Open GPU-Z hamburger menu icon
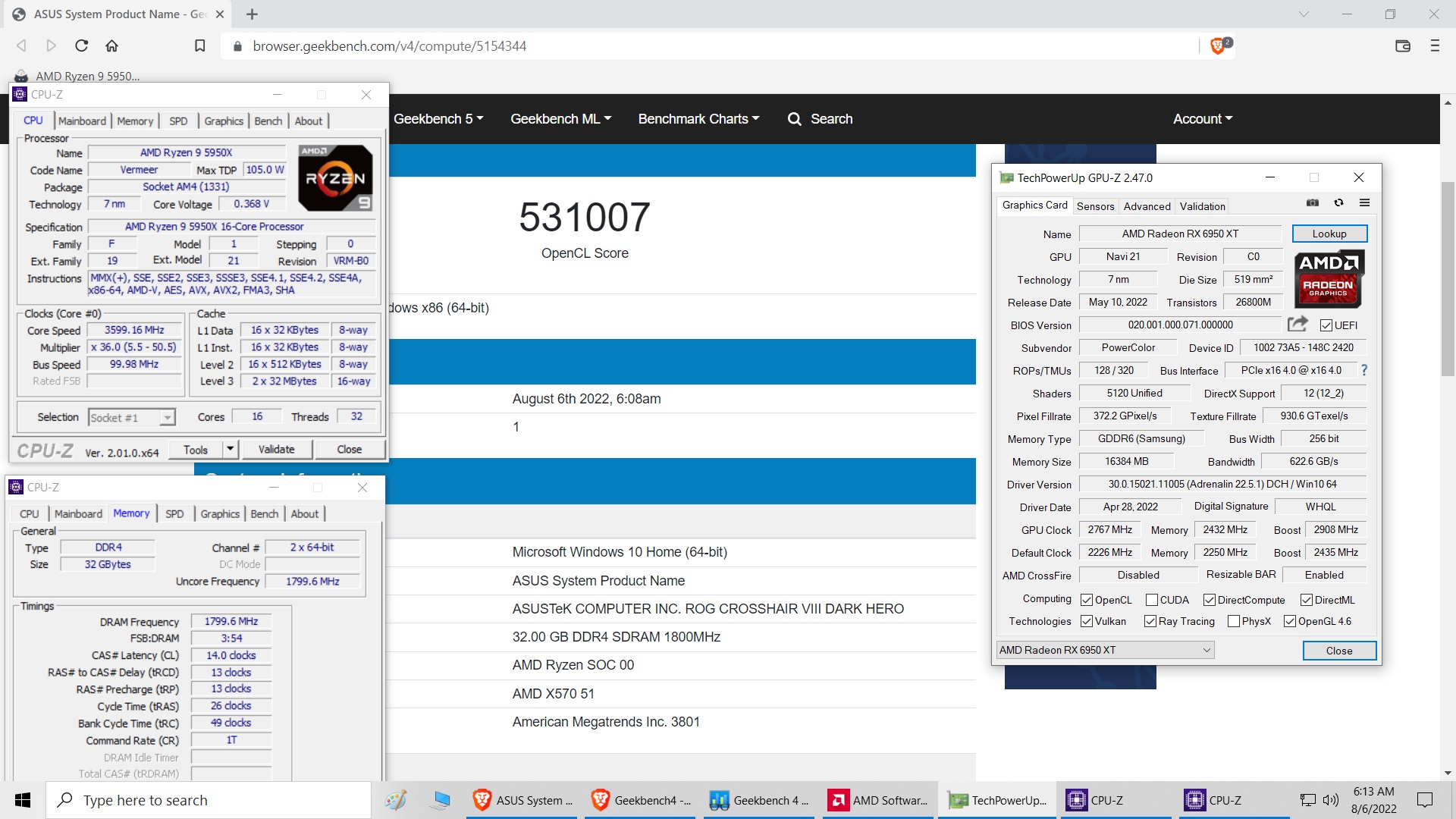The image size is (1456, 819). click(1364, 202)
